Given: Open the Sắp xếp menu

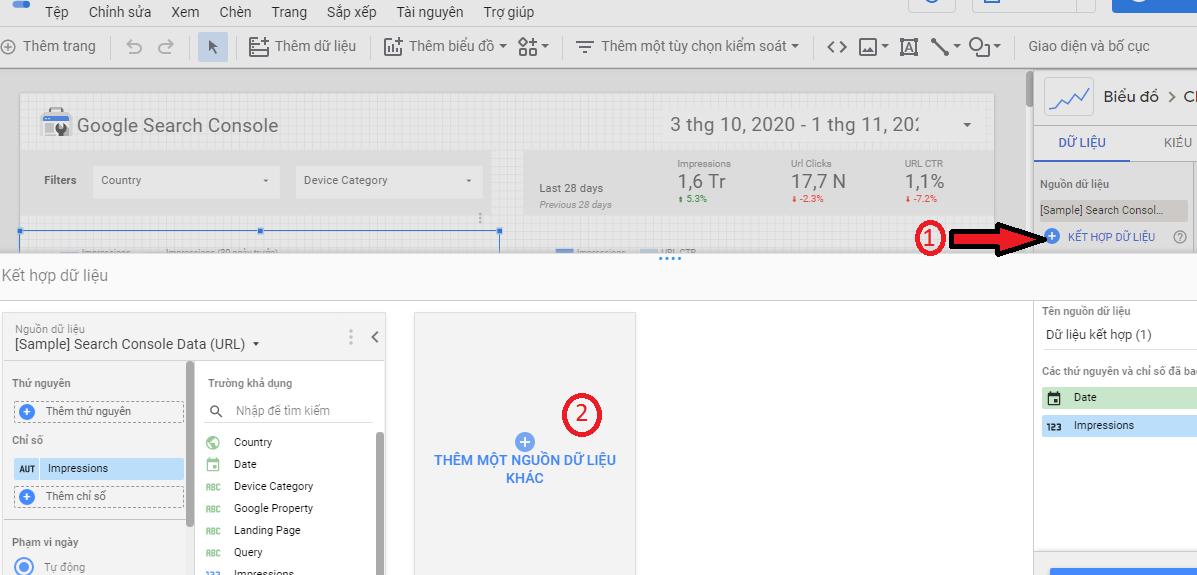Looking at the screenshot, I should click(x=351, y=12).
